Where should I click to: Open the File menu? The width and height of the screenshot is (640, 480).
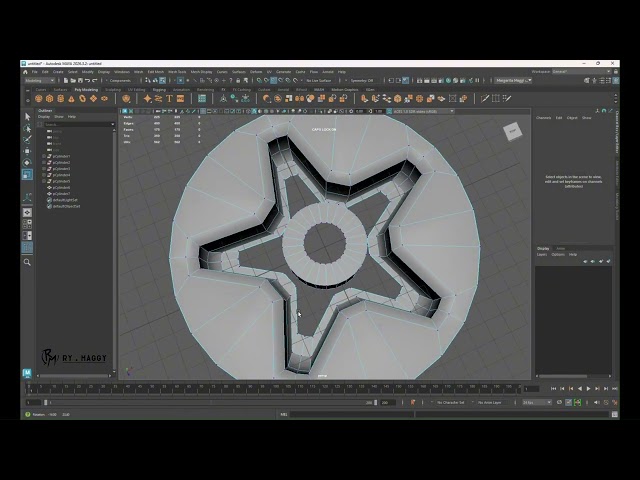[35, 72]
